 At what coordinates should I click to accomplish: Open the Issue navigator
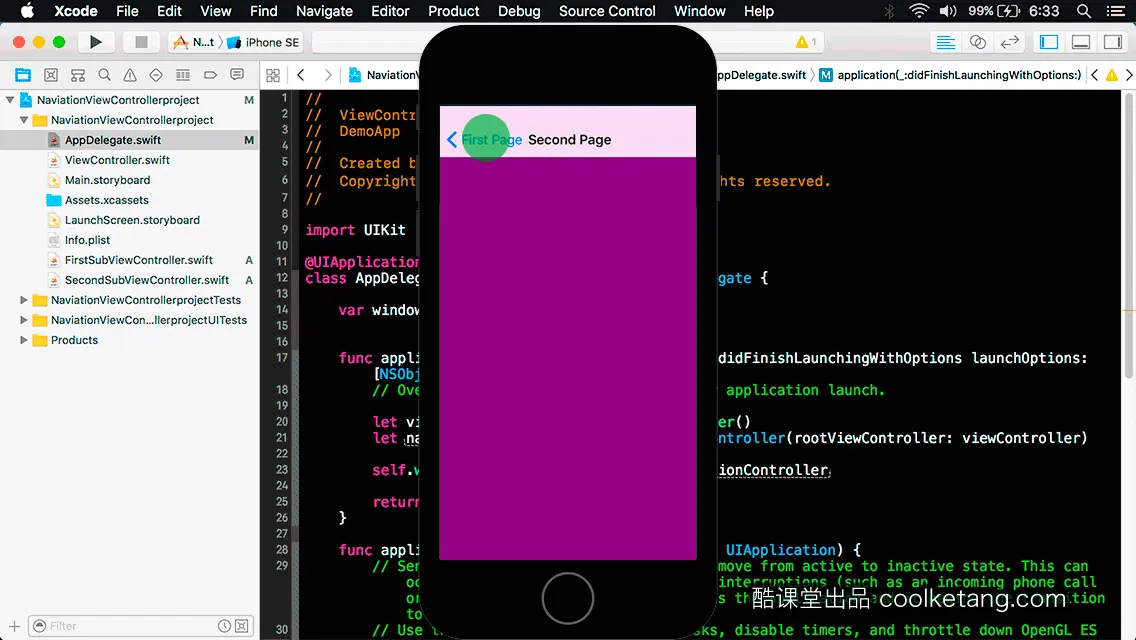pyautogui.click(x=130, y=75)
